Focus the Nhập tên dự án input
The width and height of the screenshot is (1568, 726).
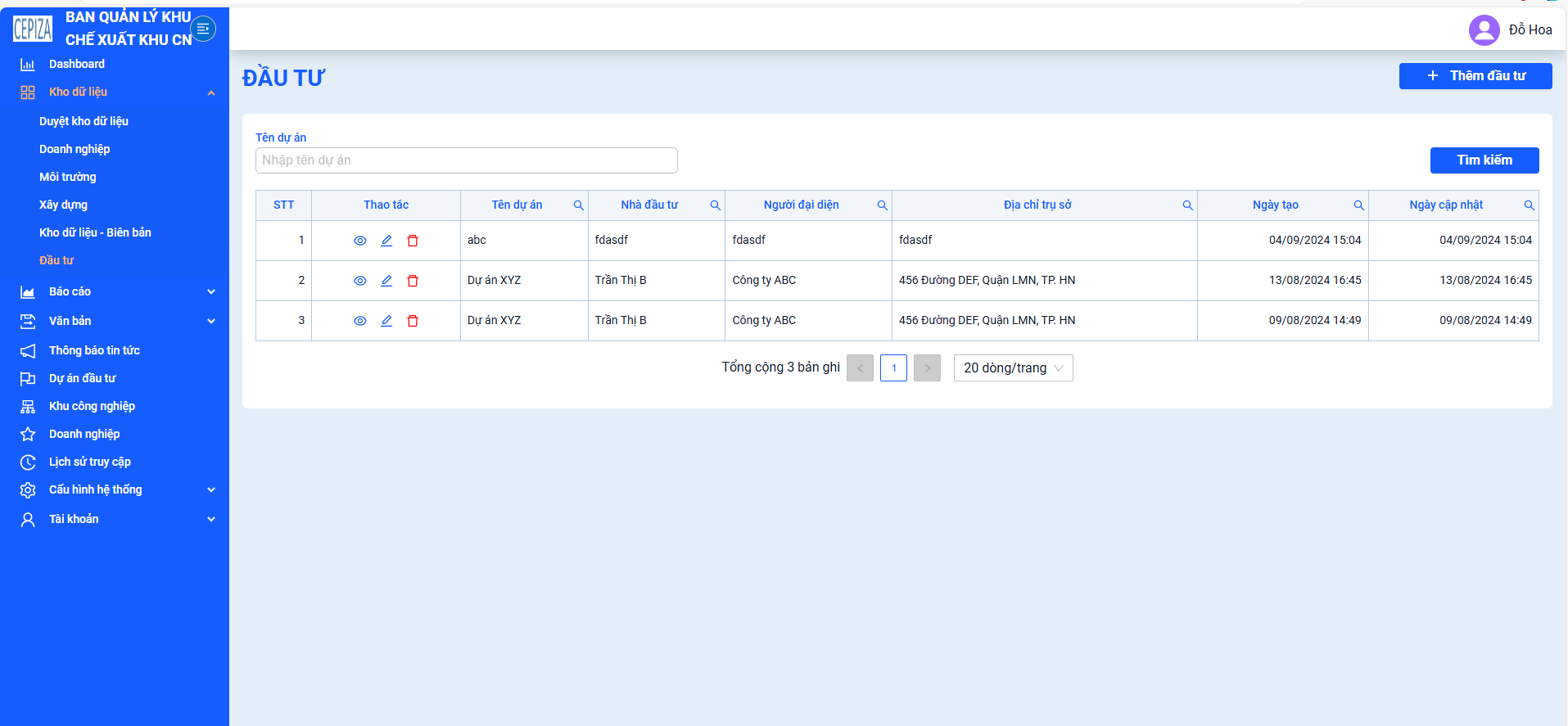(x=467, y=160)
